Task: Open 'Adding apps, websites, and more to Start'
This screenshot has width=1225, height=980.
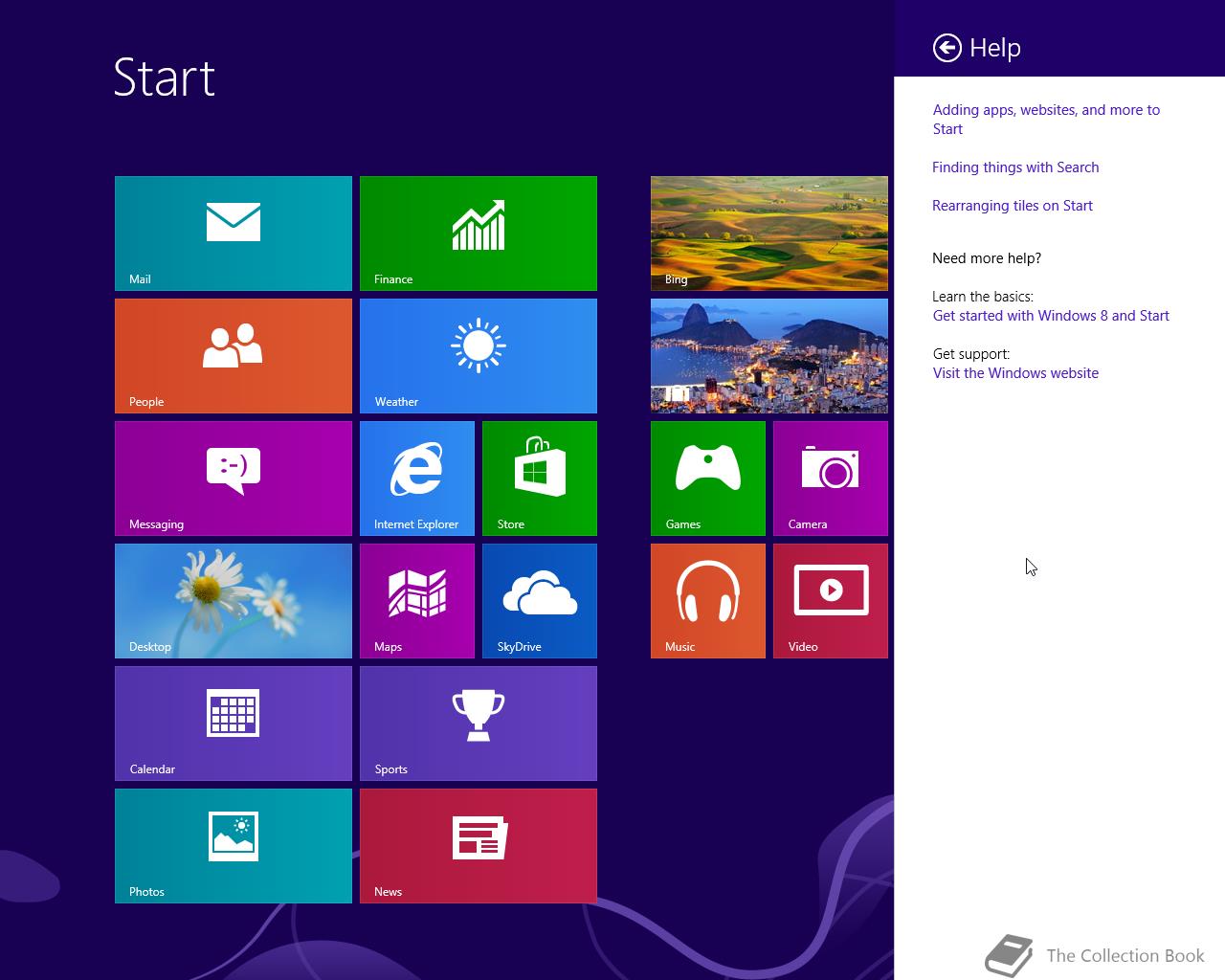Action: (x=1046, y=120)
